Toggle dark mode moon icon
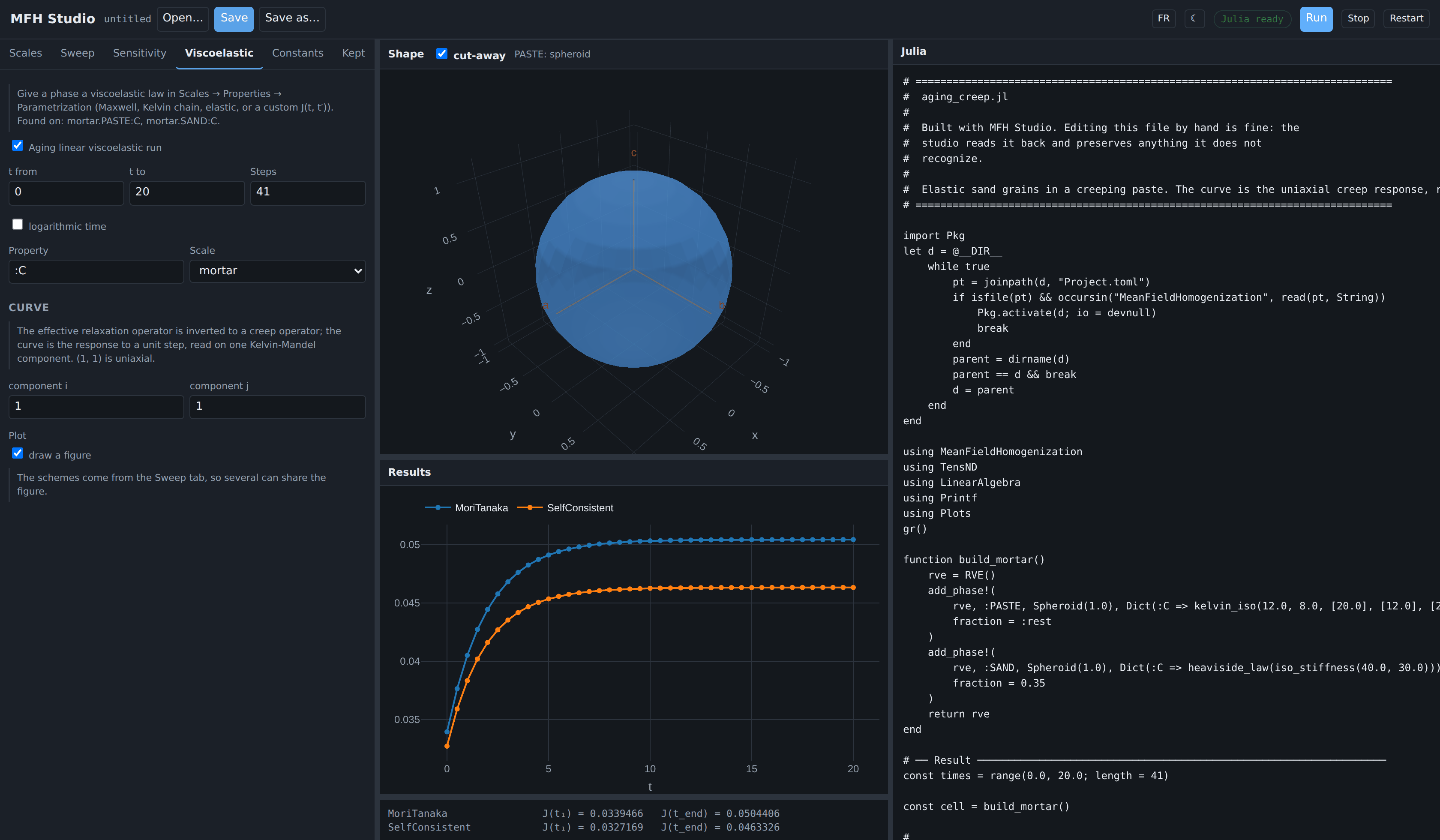 pos(1194,18)
